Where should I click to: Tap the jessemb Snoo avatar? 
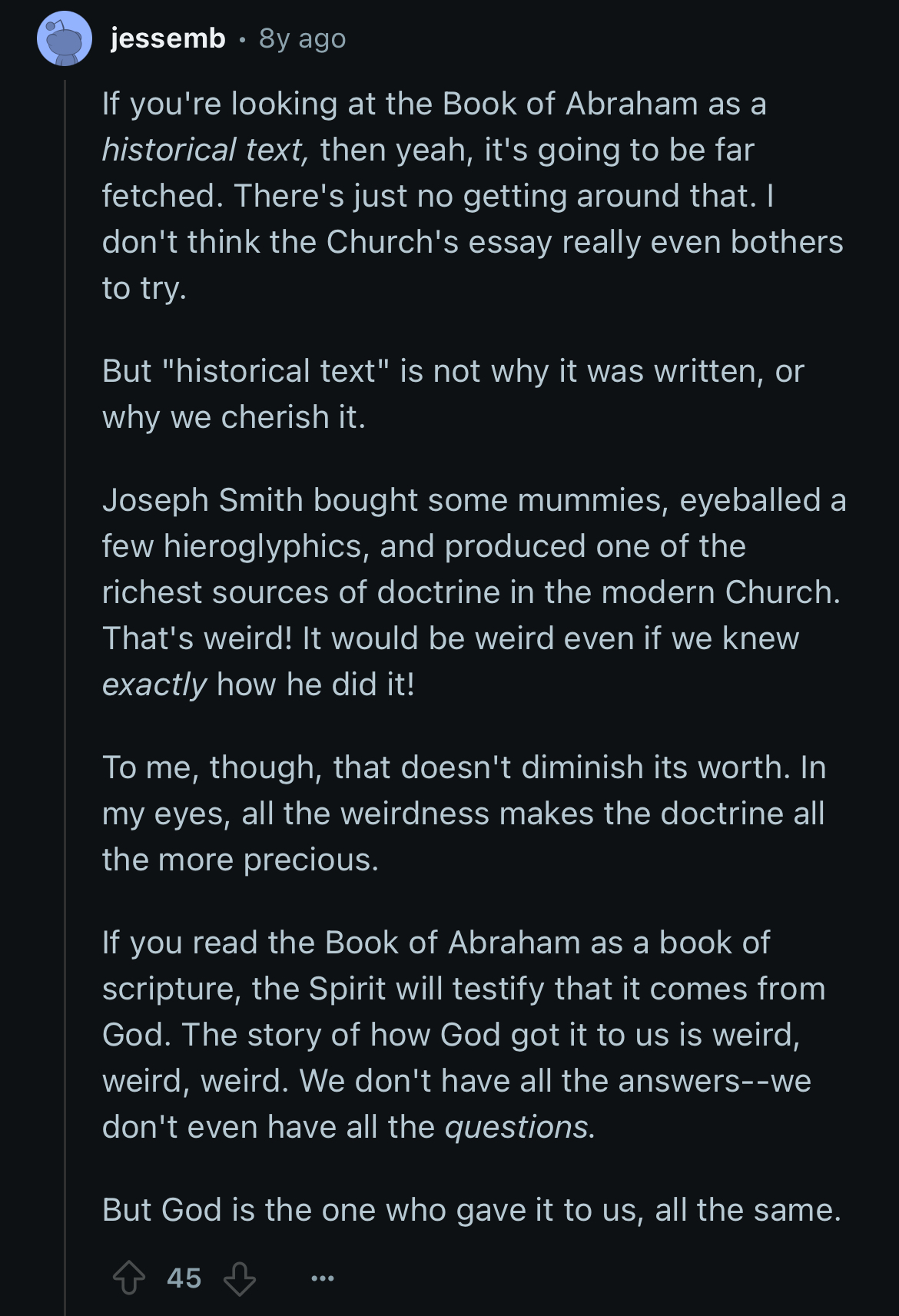click(x=65, y=38)
